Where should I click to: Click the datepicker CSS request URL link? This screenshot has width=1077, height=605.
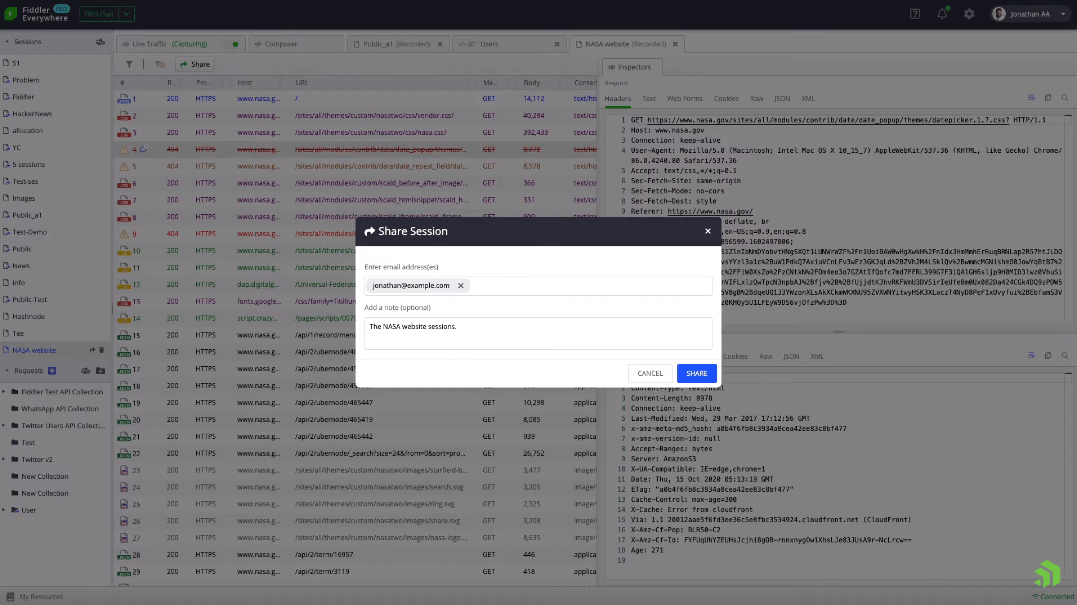pyautogui.click(x=828, y=120)
